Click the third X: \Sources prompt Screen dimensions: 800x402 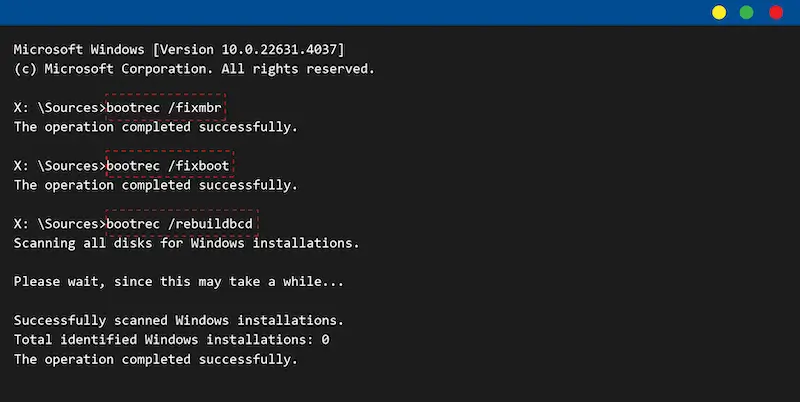59,224
